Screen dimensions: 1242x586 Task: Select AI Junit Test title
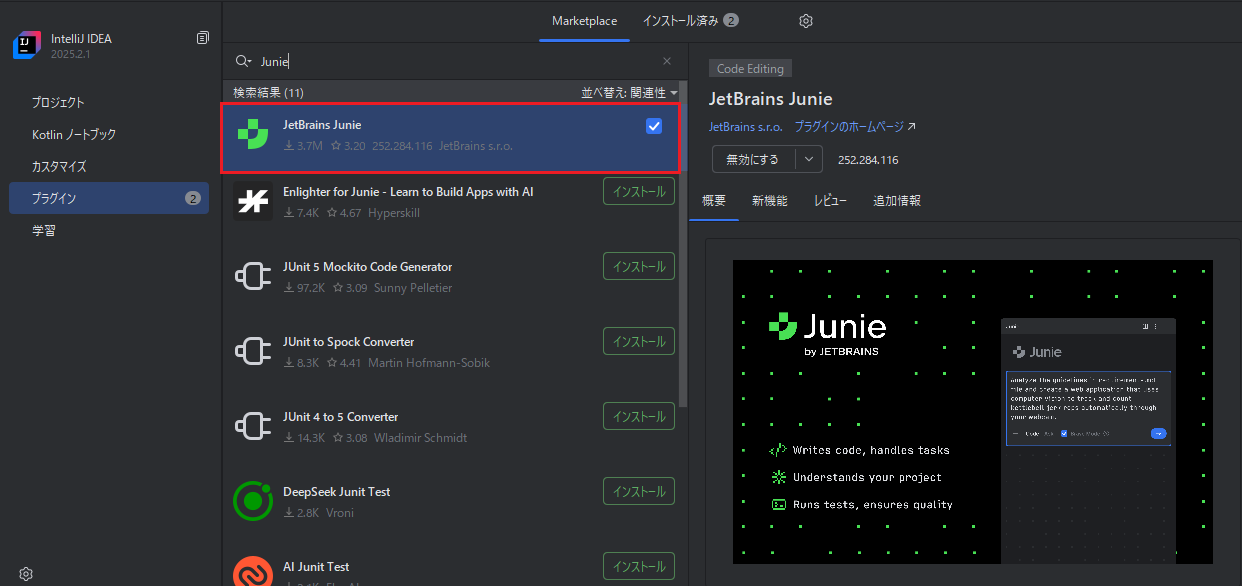pos(317,567)
